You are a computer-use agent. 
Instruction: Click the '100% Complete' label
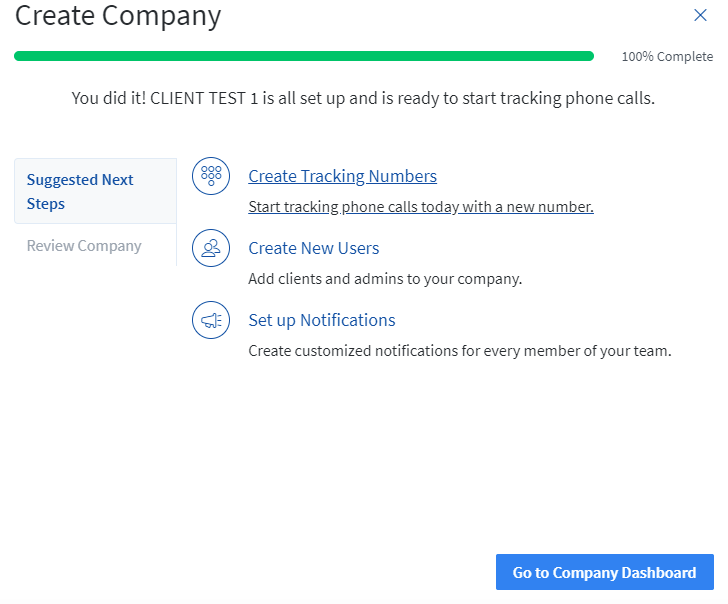[x=667, y=57]
